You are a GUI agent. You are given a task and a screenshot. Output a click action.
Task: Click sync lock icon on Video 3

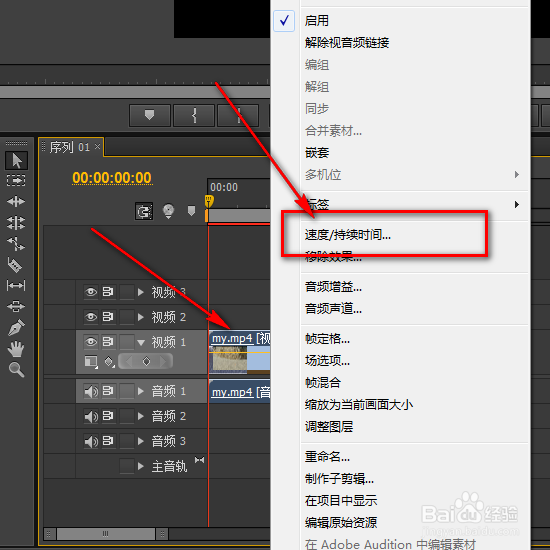click(x=108, y=292)
